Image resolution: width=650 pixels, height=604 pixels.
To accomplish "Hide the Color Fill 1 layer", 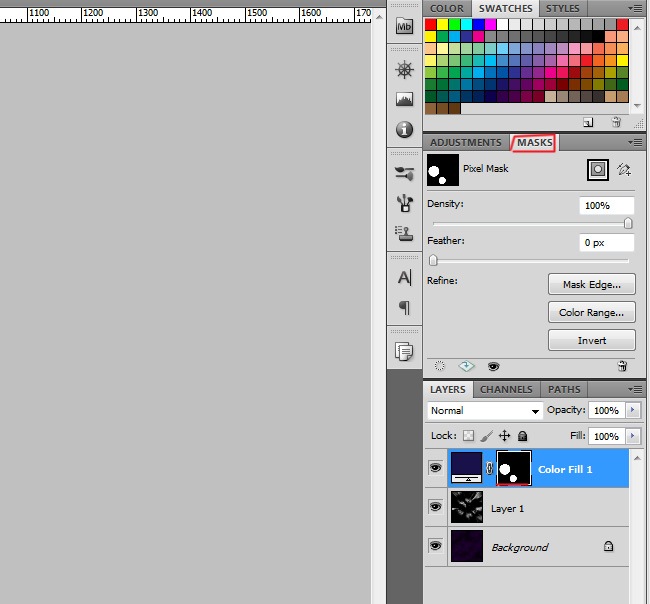I will coord(435,468).
